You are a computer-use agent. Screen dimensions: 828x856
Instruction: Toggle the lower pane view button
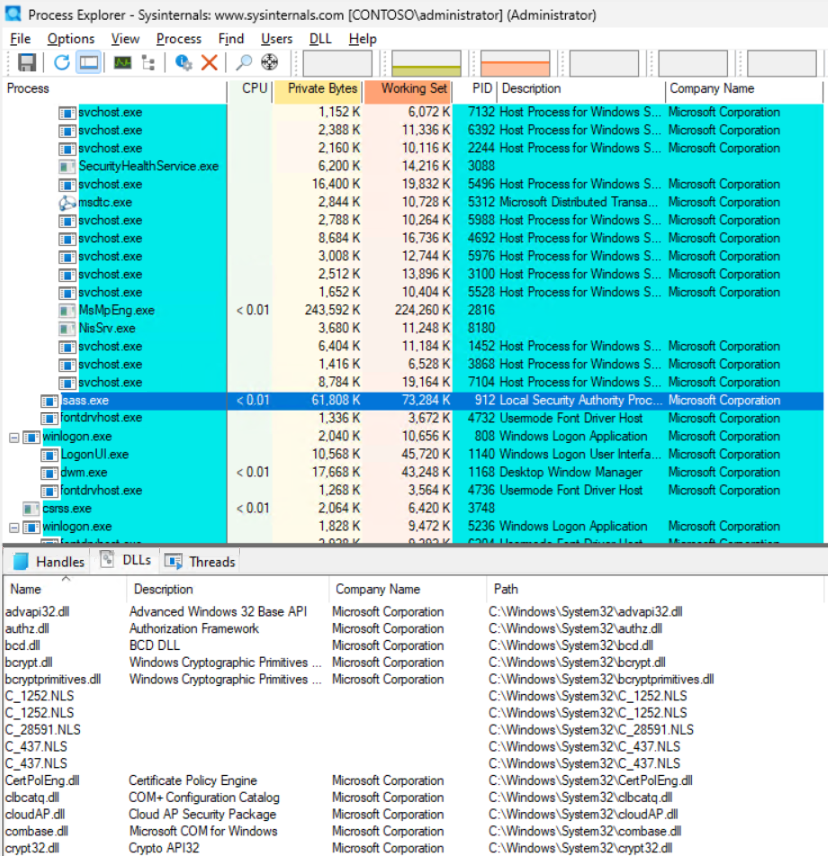89,62
